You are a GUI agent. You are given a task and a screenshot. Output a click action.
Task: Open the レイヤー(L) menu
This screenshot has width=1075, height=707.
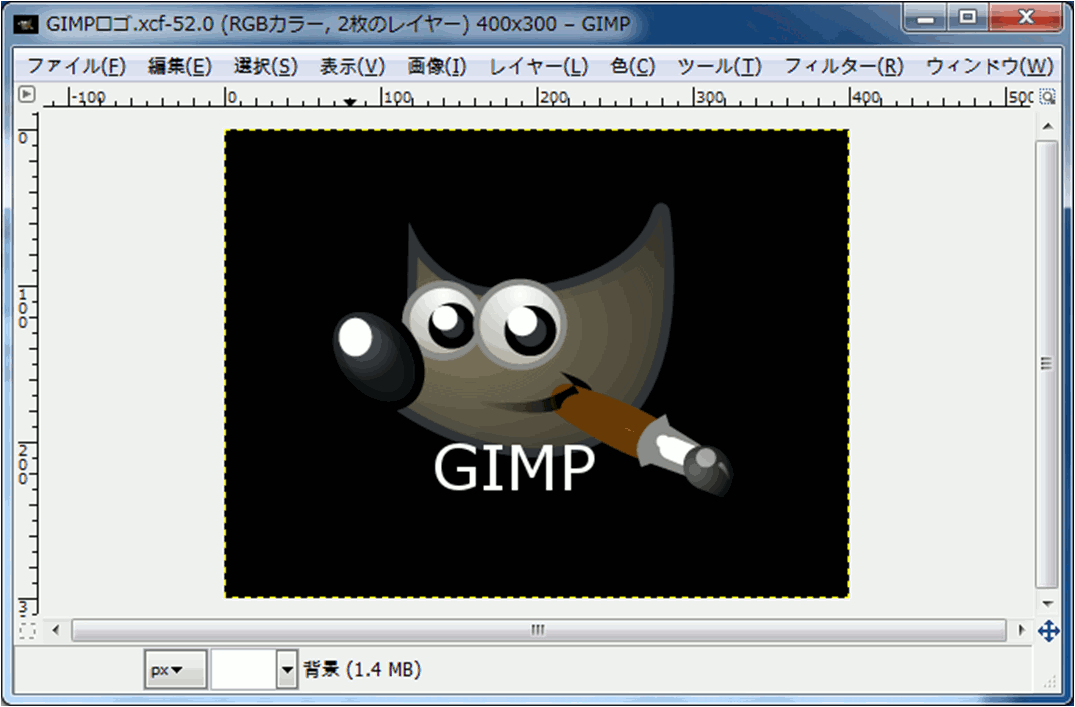pyautogui.click(x=538, y=67)
